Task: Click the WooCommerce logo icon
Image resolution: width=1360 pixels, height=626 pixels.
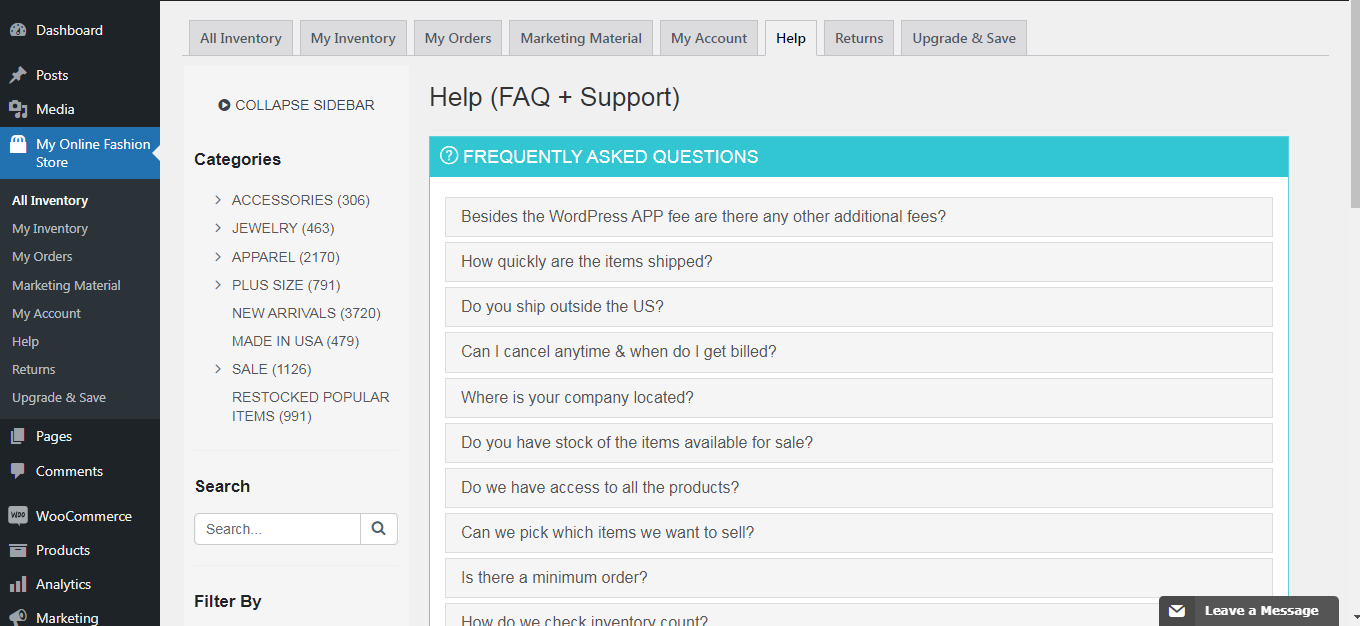Action: tap(18, 516)
